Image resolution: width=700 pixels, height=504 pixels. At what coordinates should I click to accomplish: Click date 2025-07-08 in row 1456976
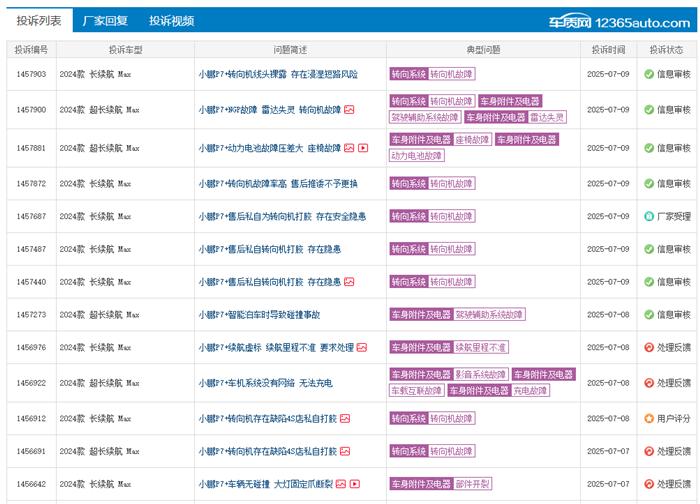[608, 347]
